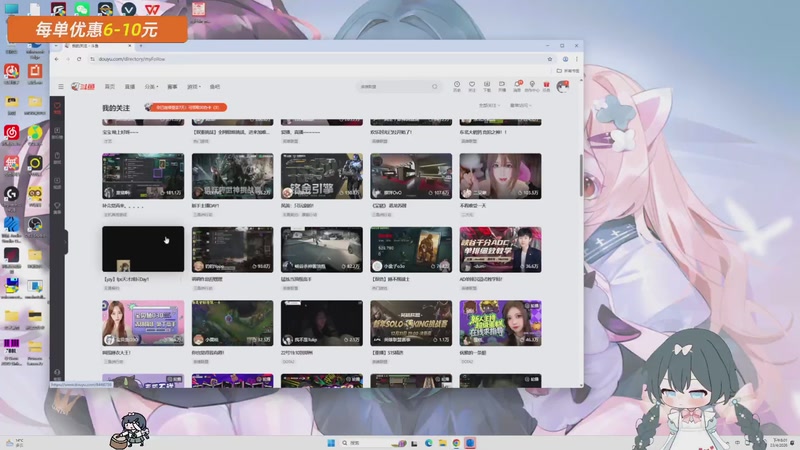Image resolution: width=800 pixels, height=450 pixels.
Task: Open WeChat icon on desktop top row
Action: (x=82, y=9)
